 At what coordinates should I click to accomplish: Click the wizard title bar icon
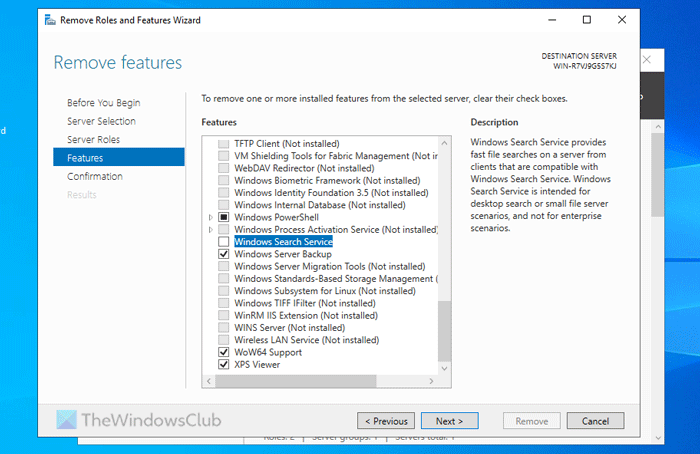tap(50, 20)
